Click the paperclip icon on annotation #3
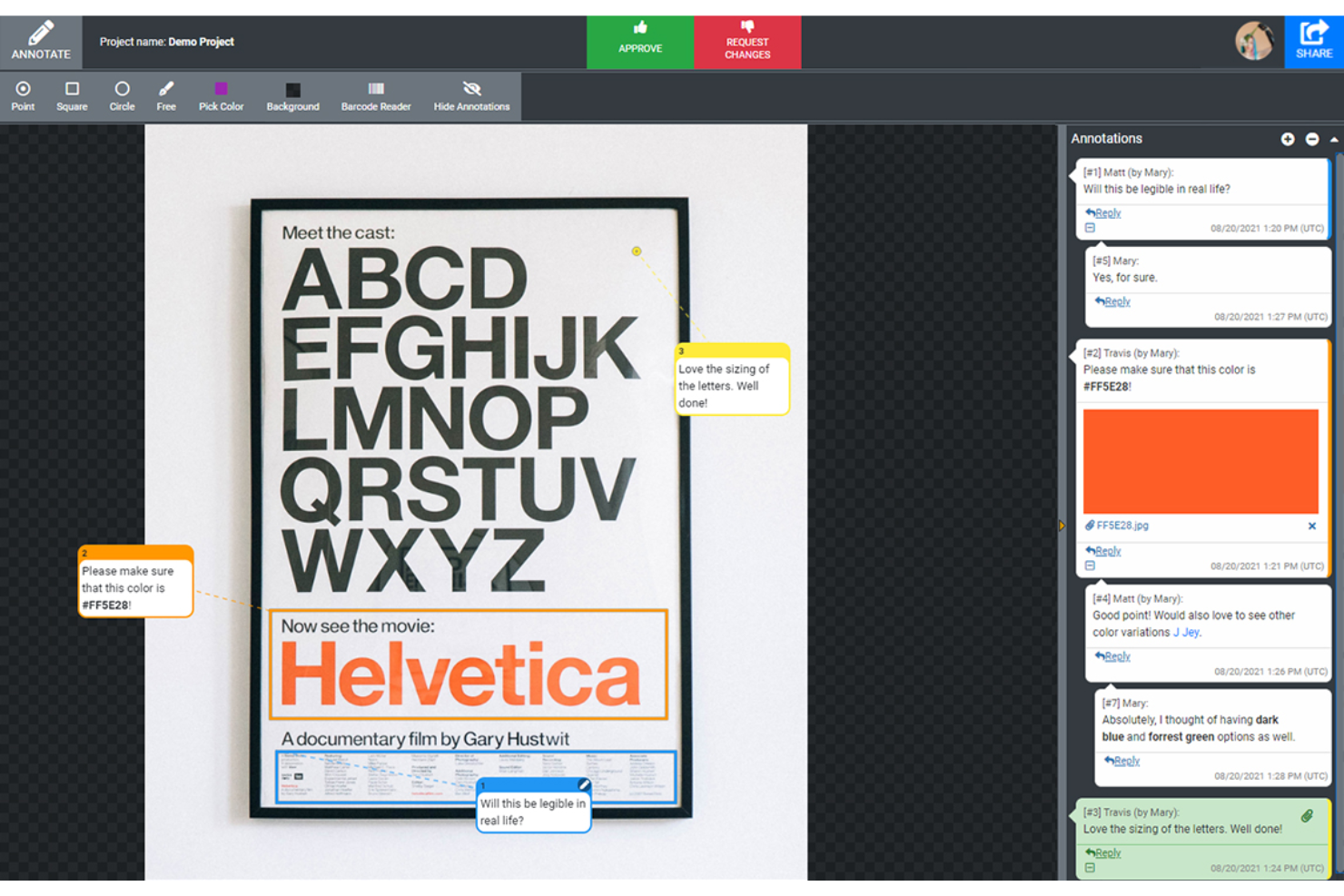The height and width of the screenshot is (896, 1344). [x=1307, y=815]
